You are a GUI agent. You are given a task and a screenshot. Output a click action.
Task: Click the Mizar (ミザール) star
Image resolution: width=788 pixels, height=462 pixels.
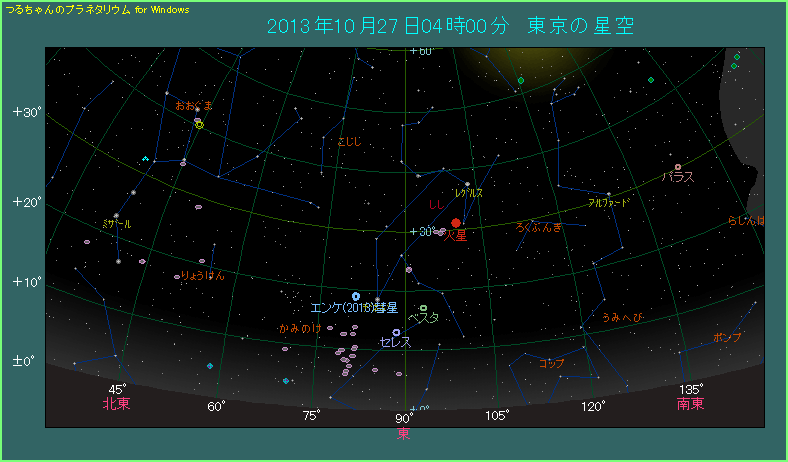(x=117, y=215)
